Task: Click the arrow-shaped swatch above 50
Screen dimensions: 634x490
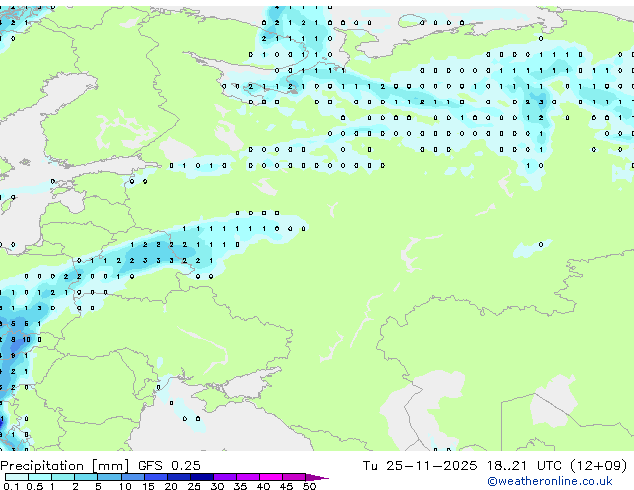Action: point(317,477)
